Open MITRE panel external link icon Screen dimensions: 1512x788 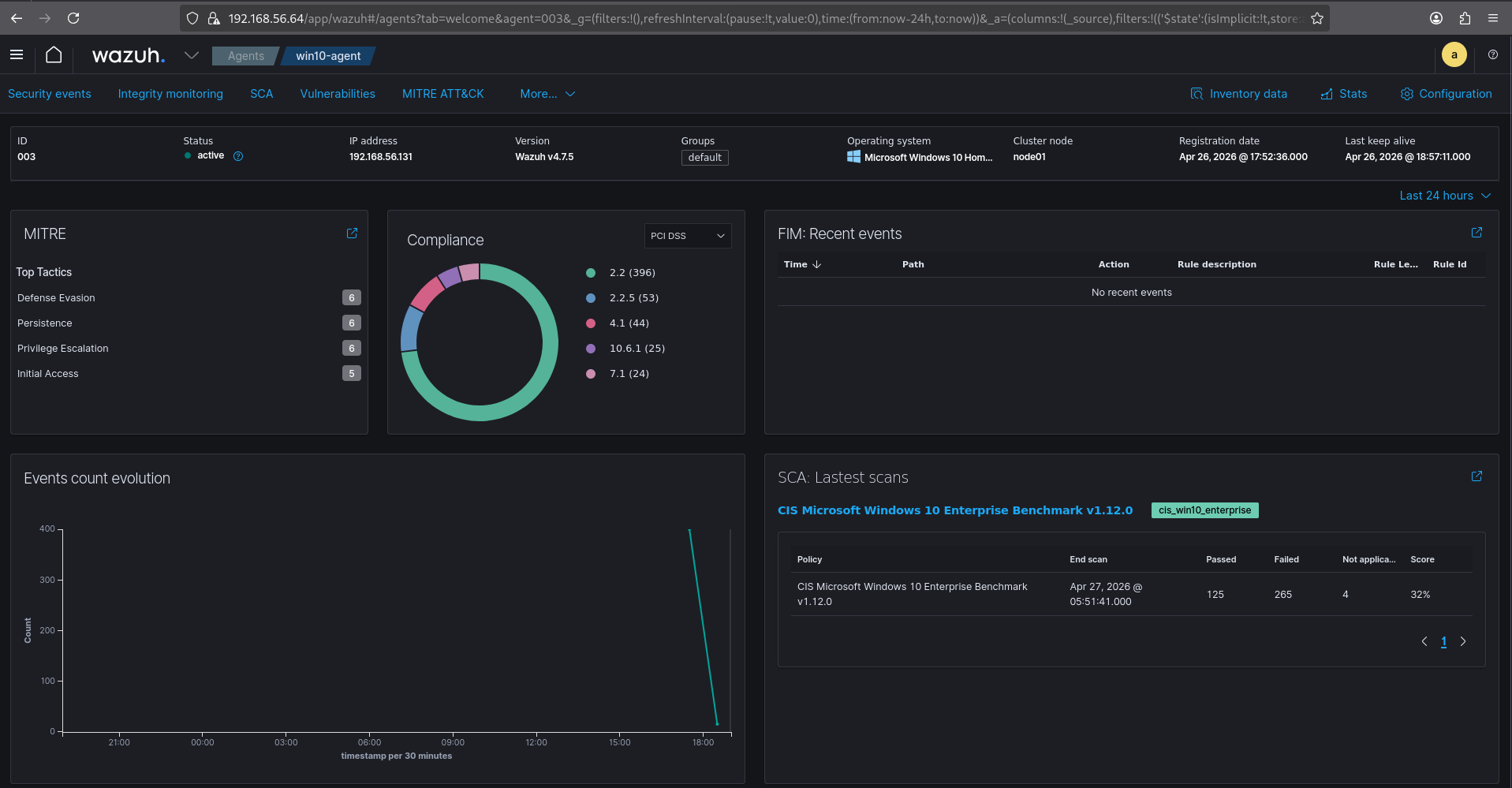pyautogui.click(x=352, y=233)
